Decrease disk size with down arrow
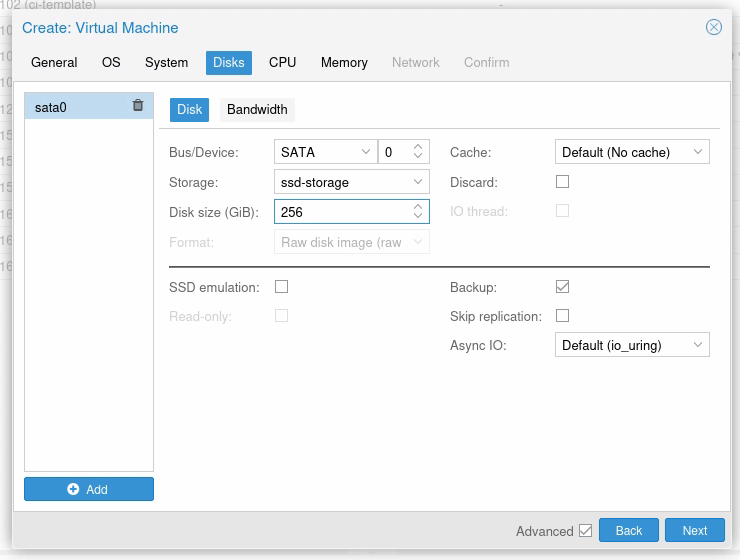 click(418, 216)
